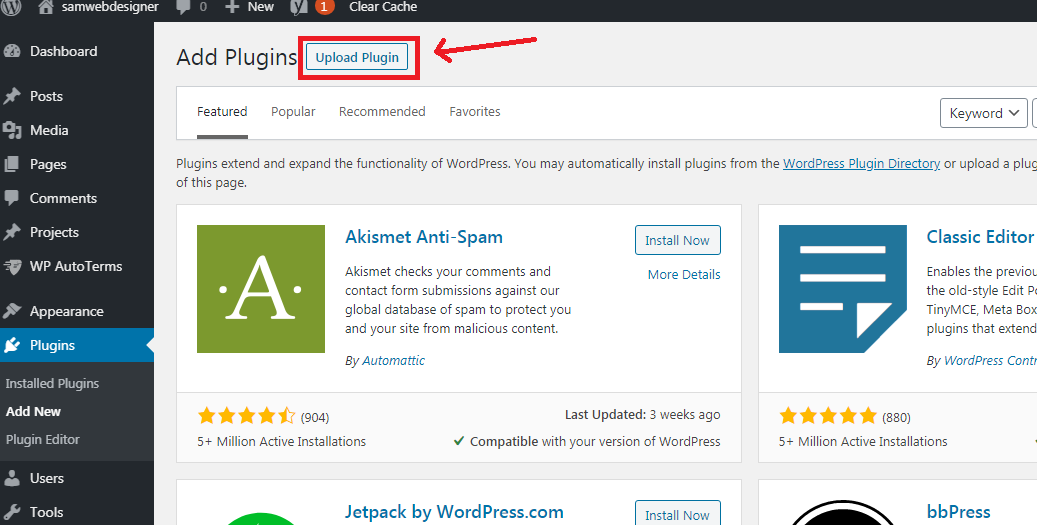Click 'Compatible with your version of WordPress'

pos(595,442)
